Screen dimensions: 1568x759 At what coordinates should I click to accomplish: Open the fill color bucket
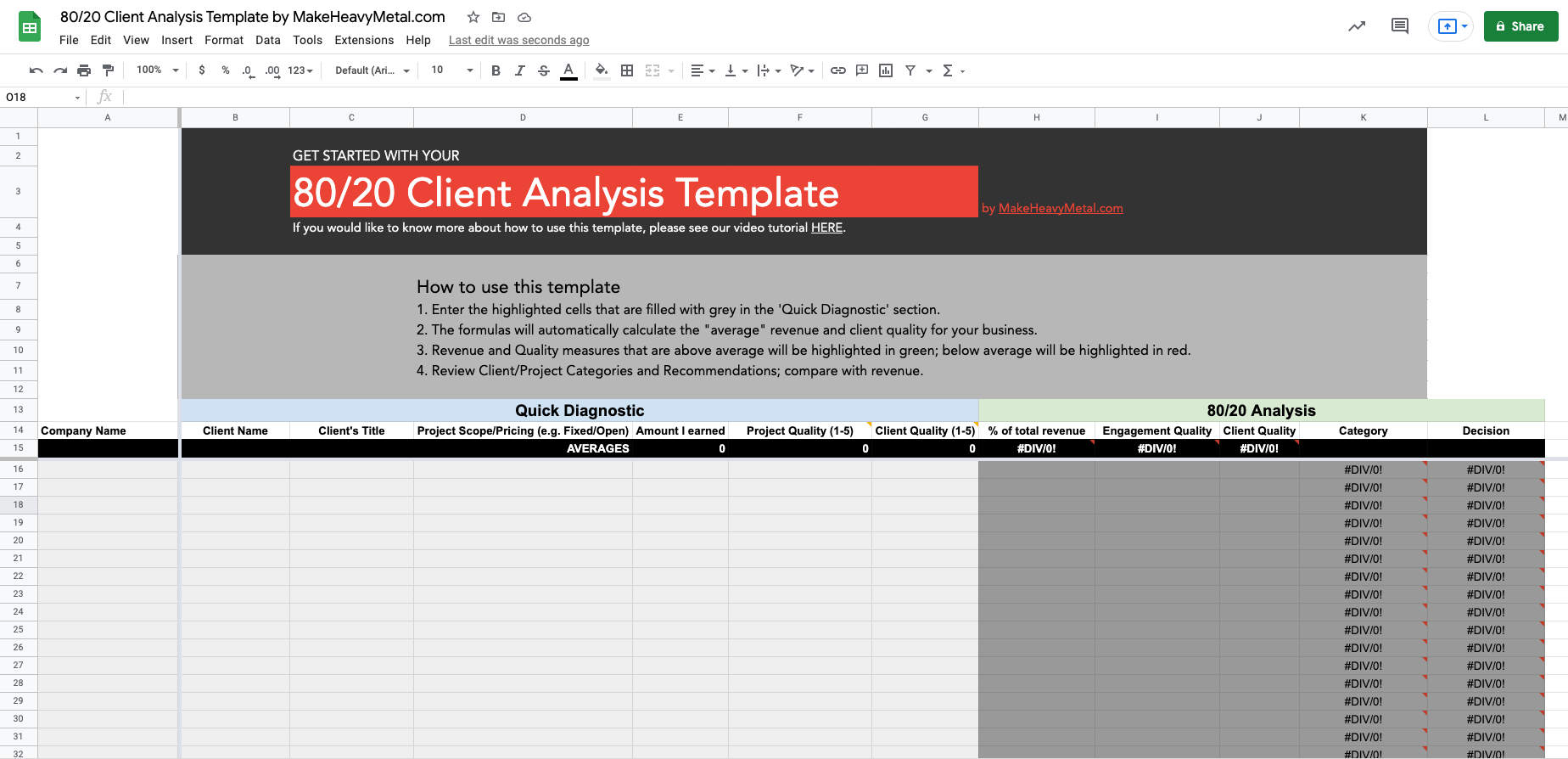pos(602,70)
